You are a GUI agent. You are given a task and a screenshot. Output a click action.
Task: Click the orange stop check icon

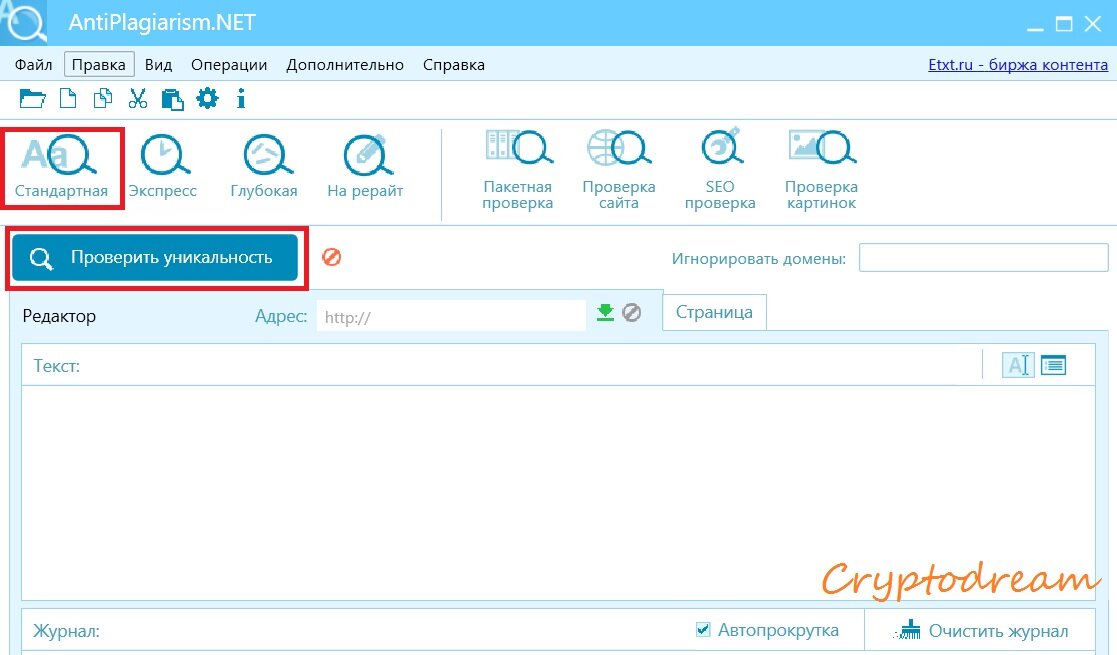[x=331, y=257]
